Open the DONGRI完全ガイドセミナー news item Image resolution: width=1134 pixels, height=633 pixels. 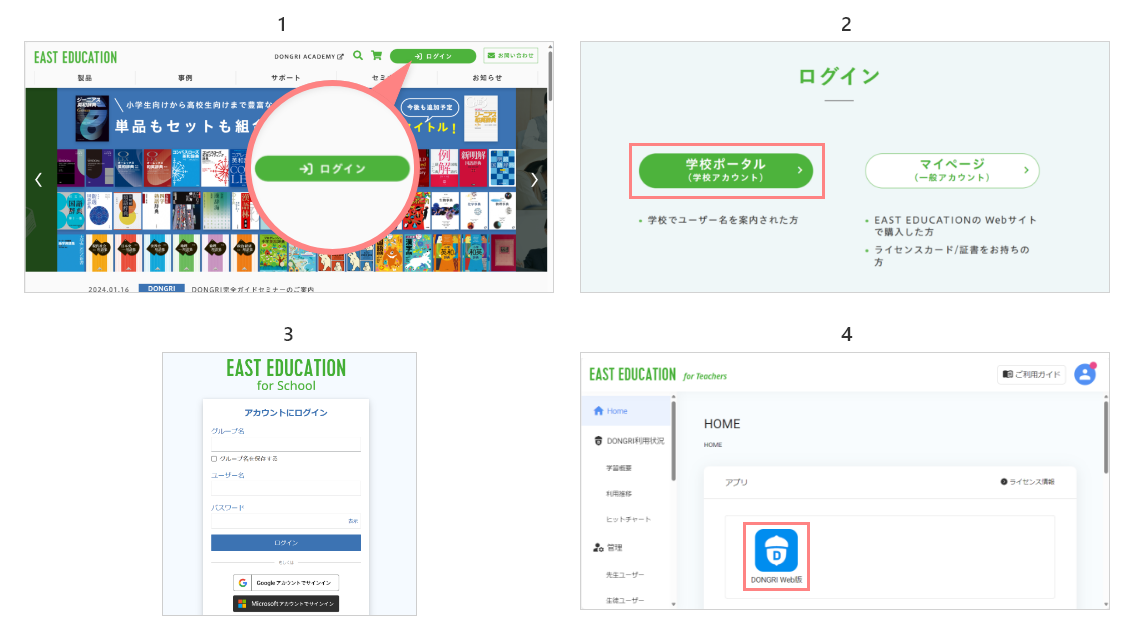252,289
